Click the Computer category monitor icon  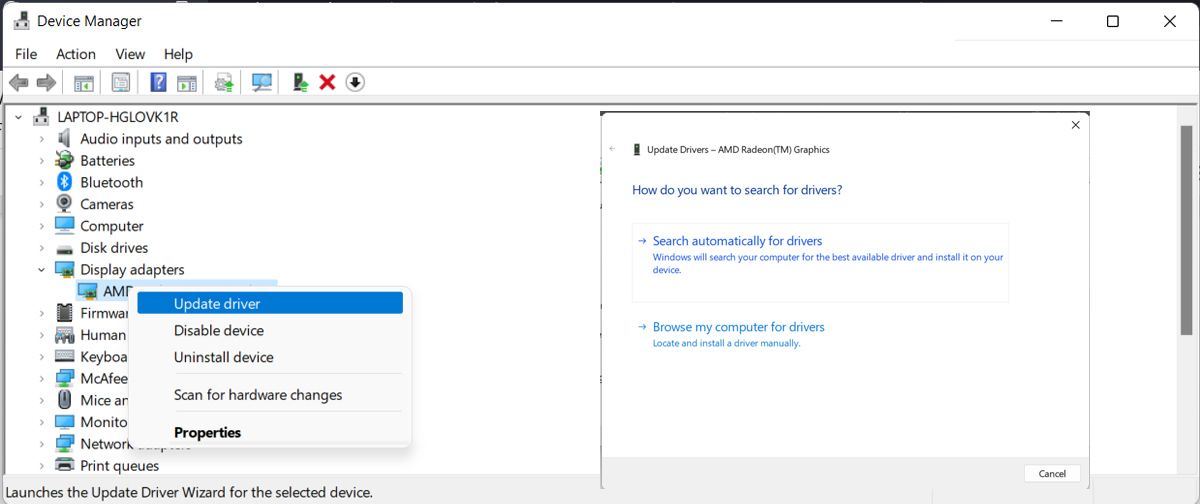pyautogui.click(x=65, y=226)
